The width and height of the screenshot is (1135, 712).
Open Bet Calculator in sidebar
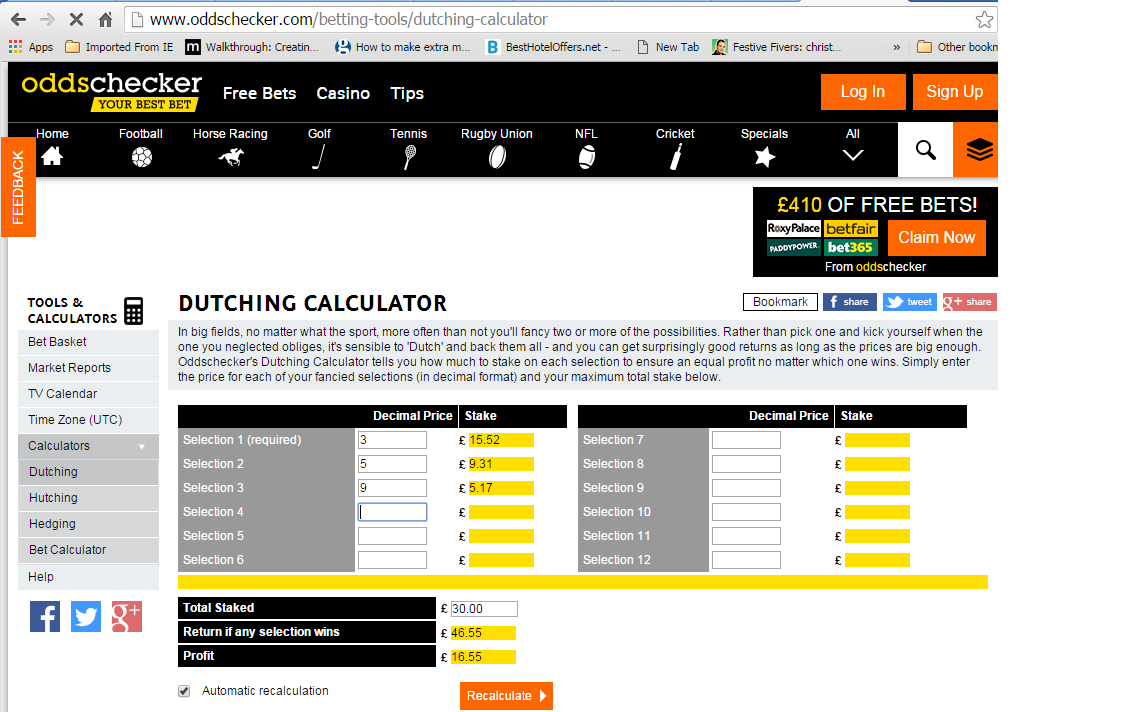pos(88,550)
